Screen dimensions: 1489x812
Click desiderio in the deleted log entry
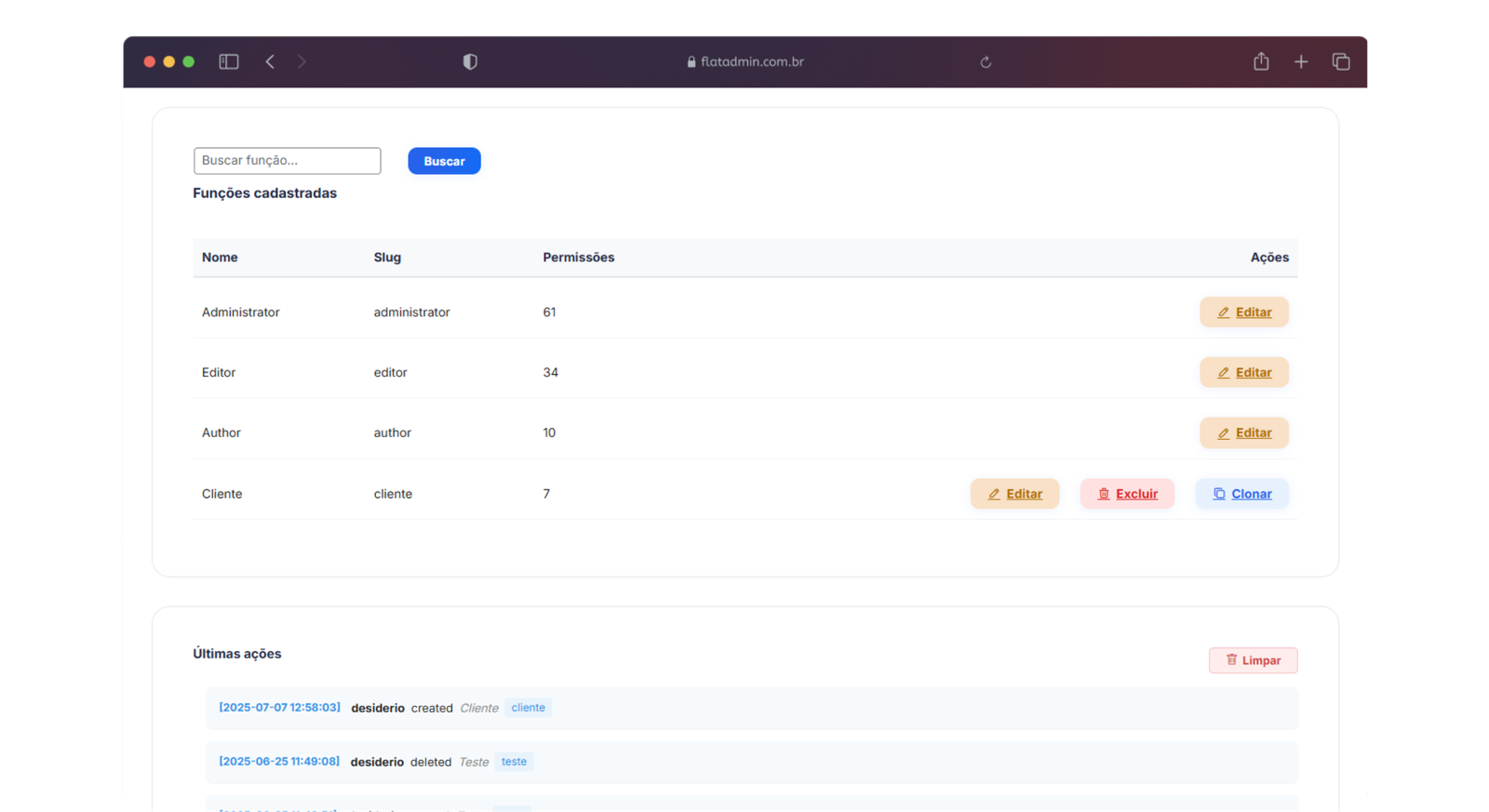click(x=377, y=763)
